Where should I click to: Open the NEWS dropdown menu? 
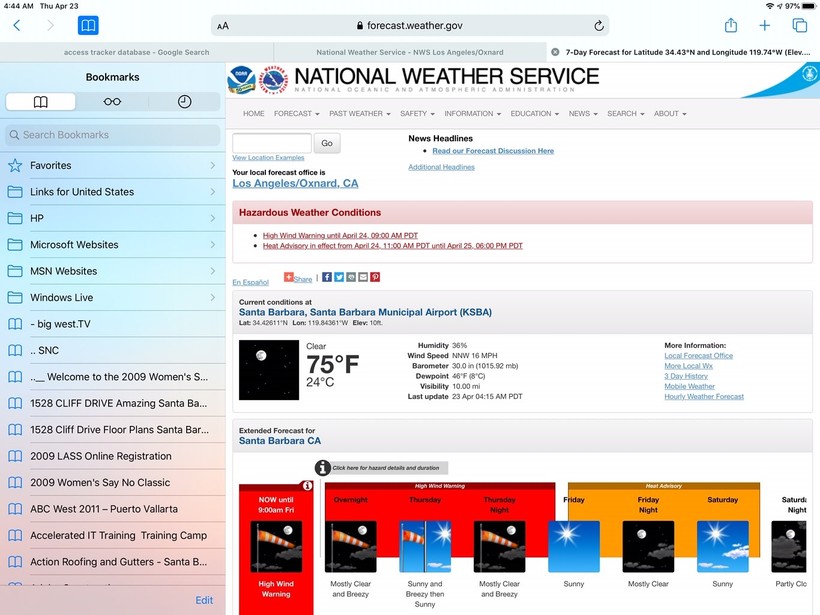pyautogui.click(x=583, y=113)
